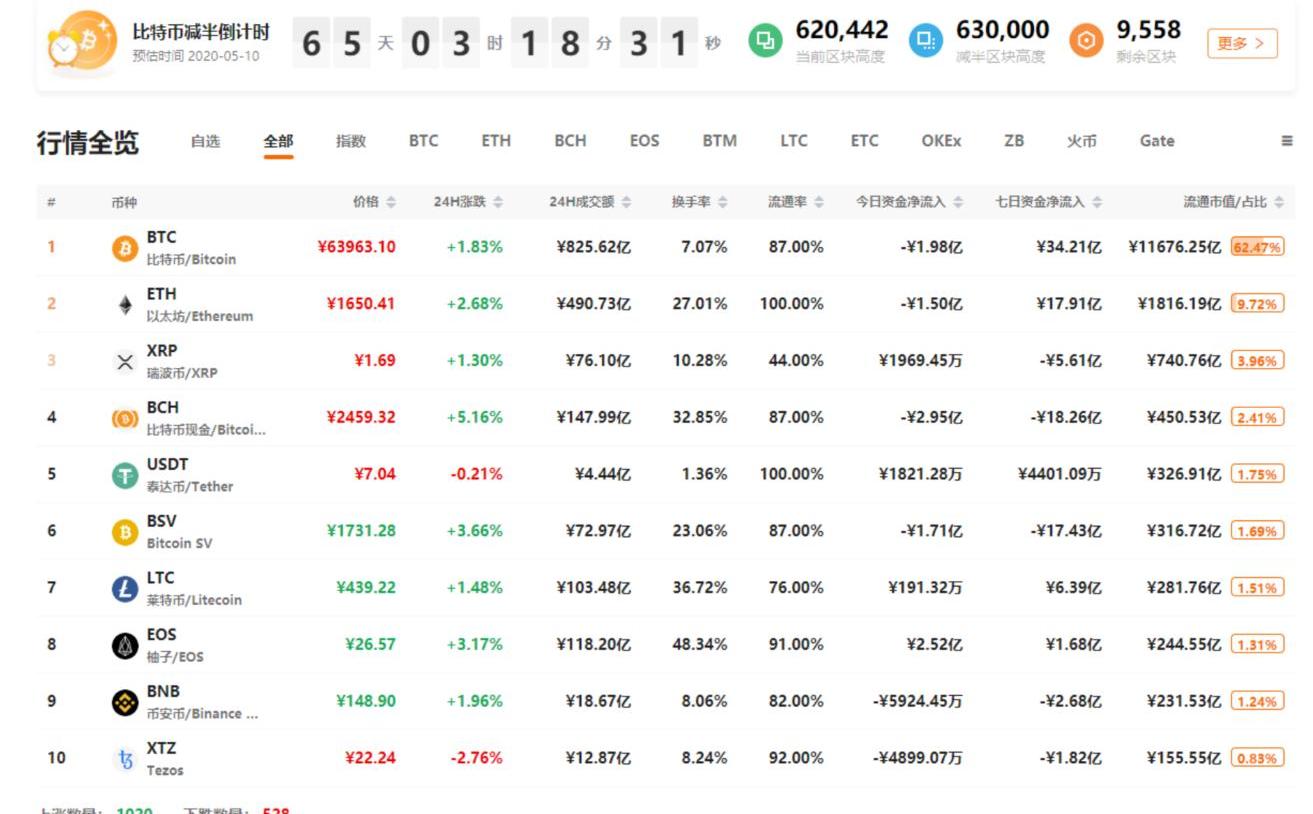1313x814 pixels.
Task: Click the Litecoin LTC coin icon
Action: 124,589
